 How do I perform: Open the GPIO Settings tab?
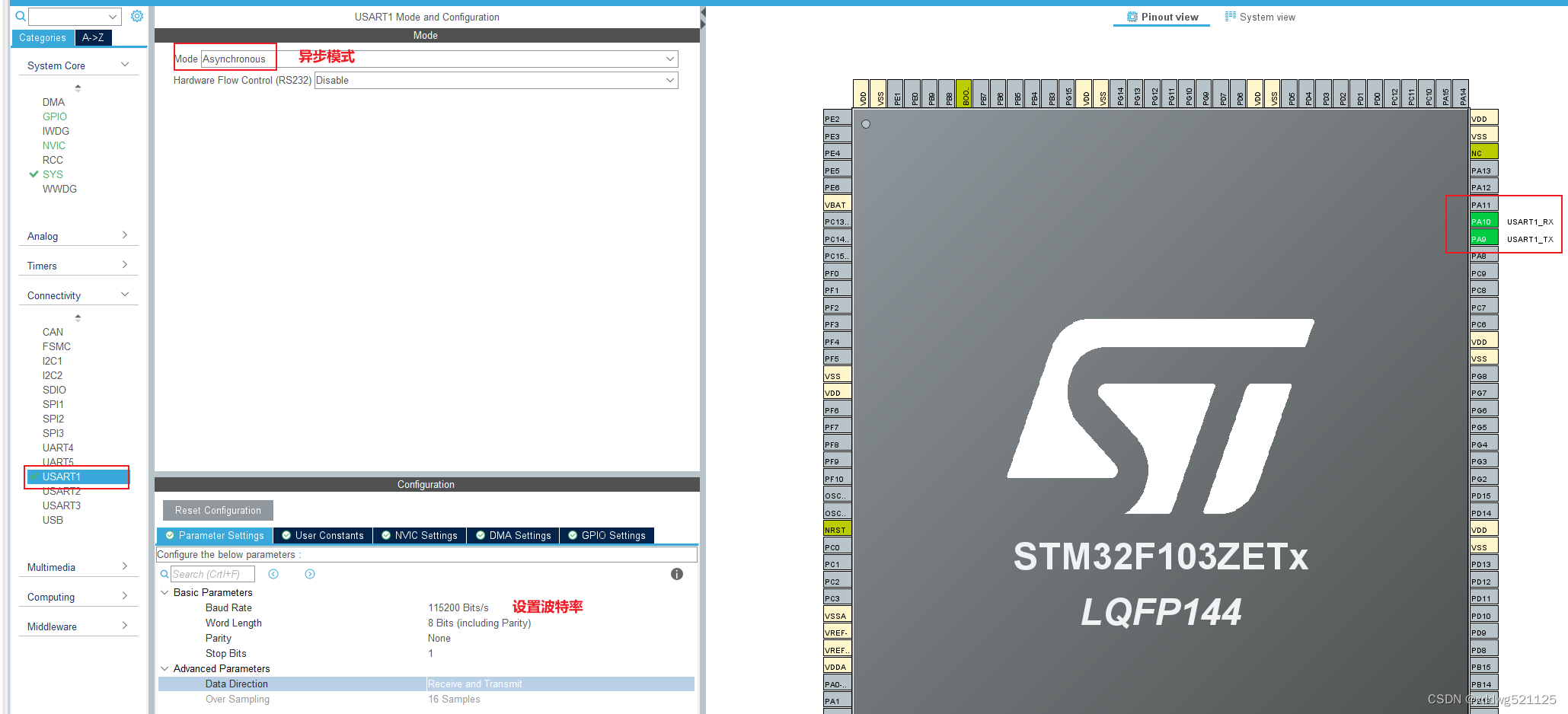607,535
